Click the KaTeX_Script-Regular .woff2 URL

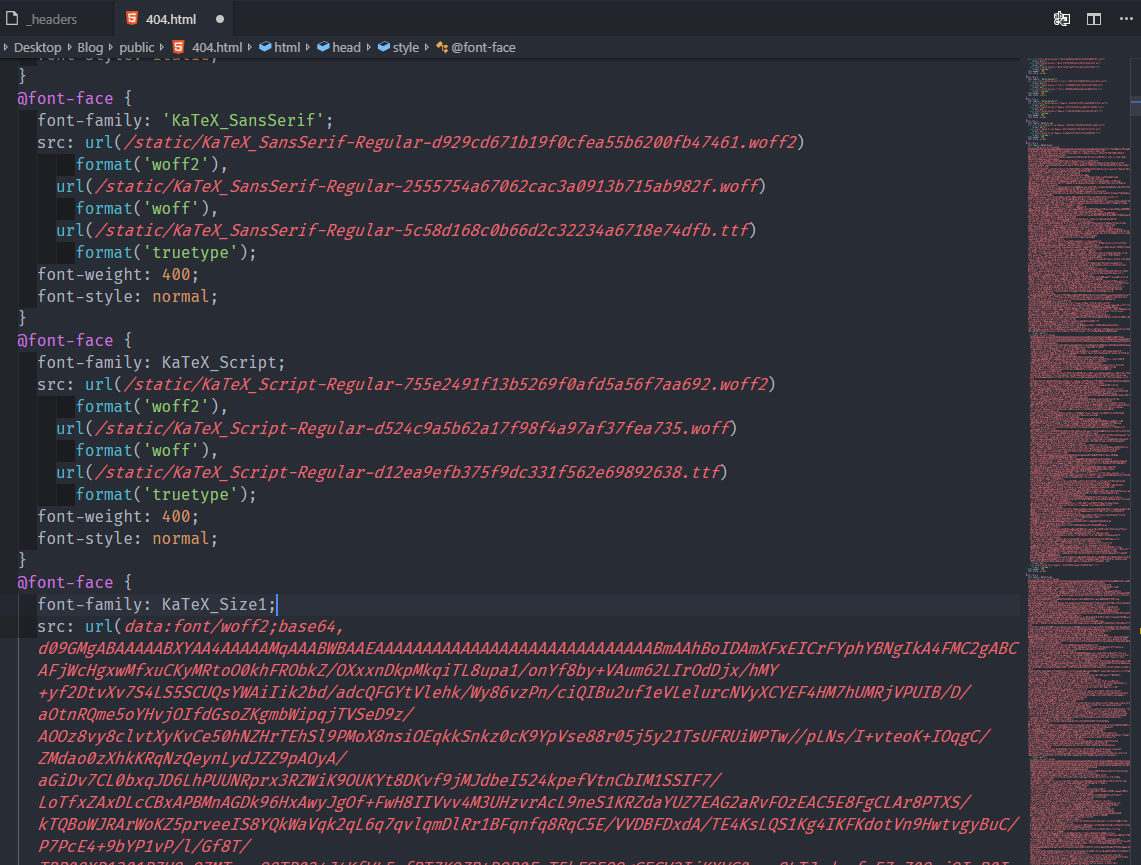(446, 384)
